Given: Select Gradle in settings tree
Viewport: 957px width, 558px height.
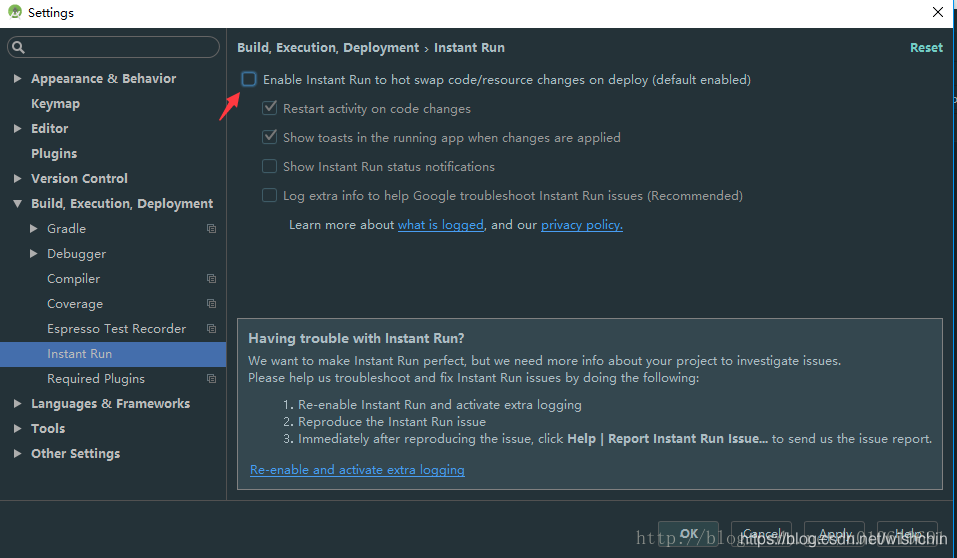Looking at the screenshot, I should pyautogui.click(x=67, y=228).
